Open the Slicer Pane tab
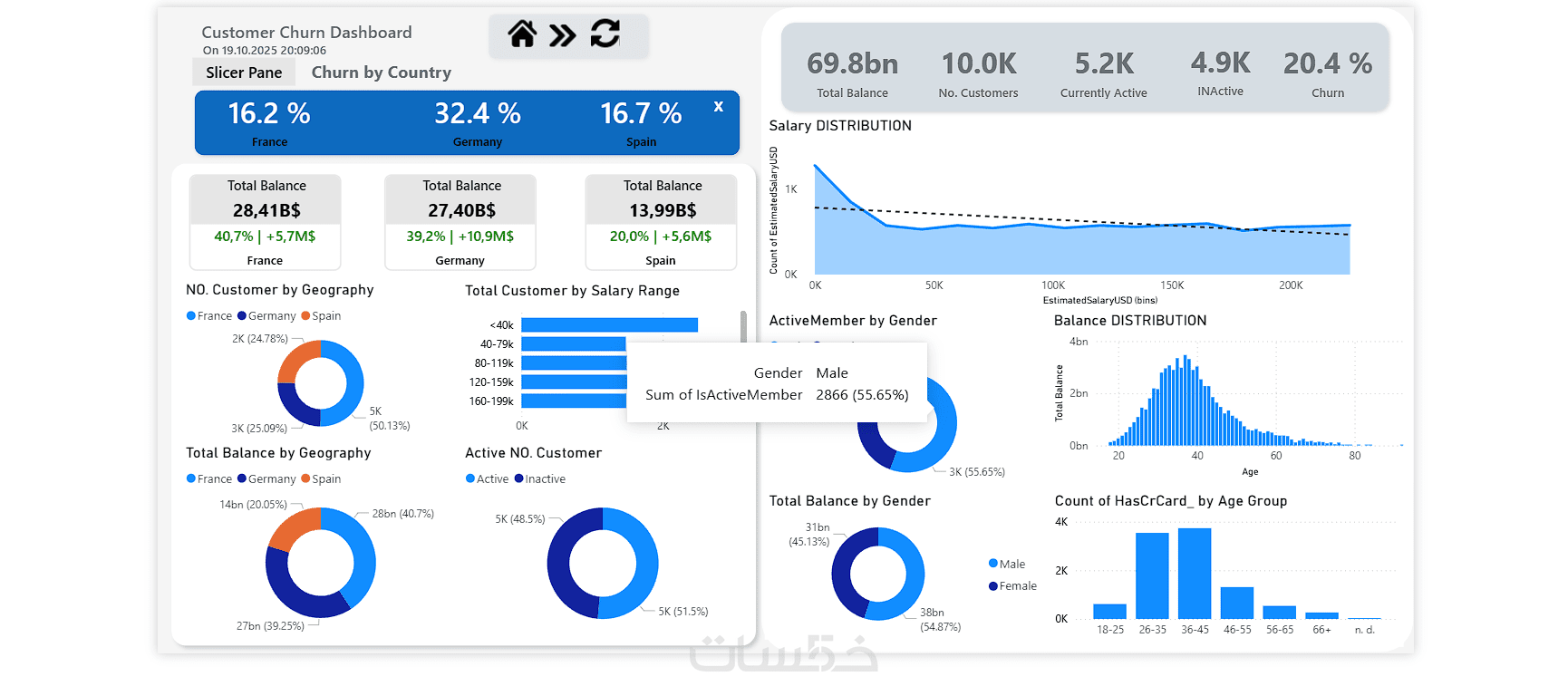This screenshot has width=1568, height=686. click(244, 72)
